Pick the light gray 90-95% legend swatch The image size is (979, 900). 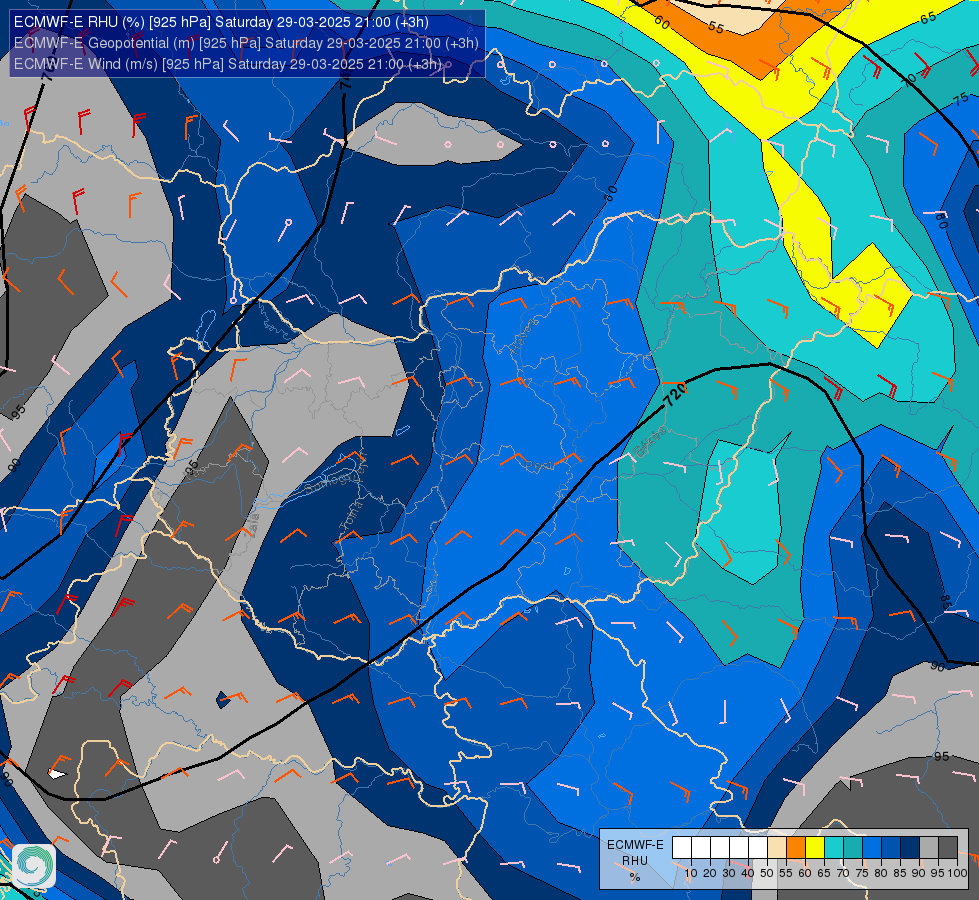coord(929,848)
